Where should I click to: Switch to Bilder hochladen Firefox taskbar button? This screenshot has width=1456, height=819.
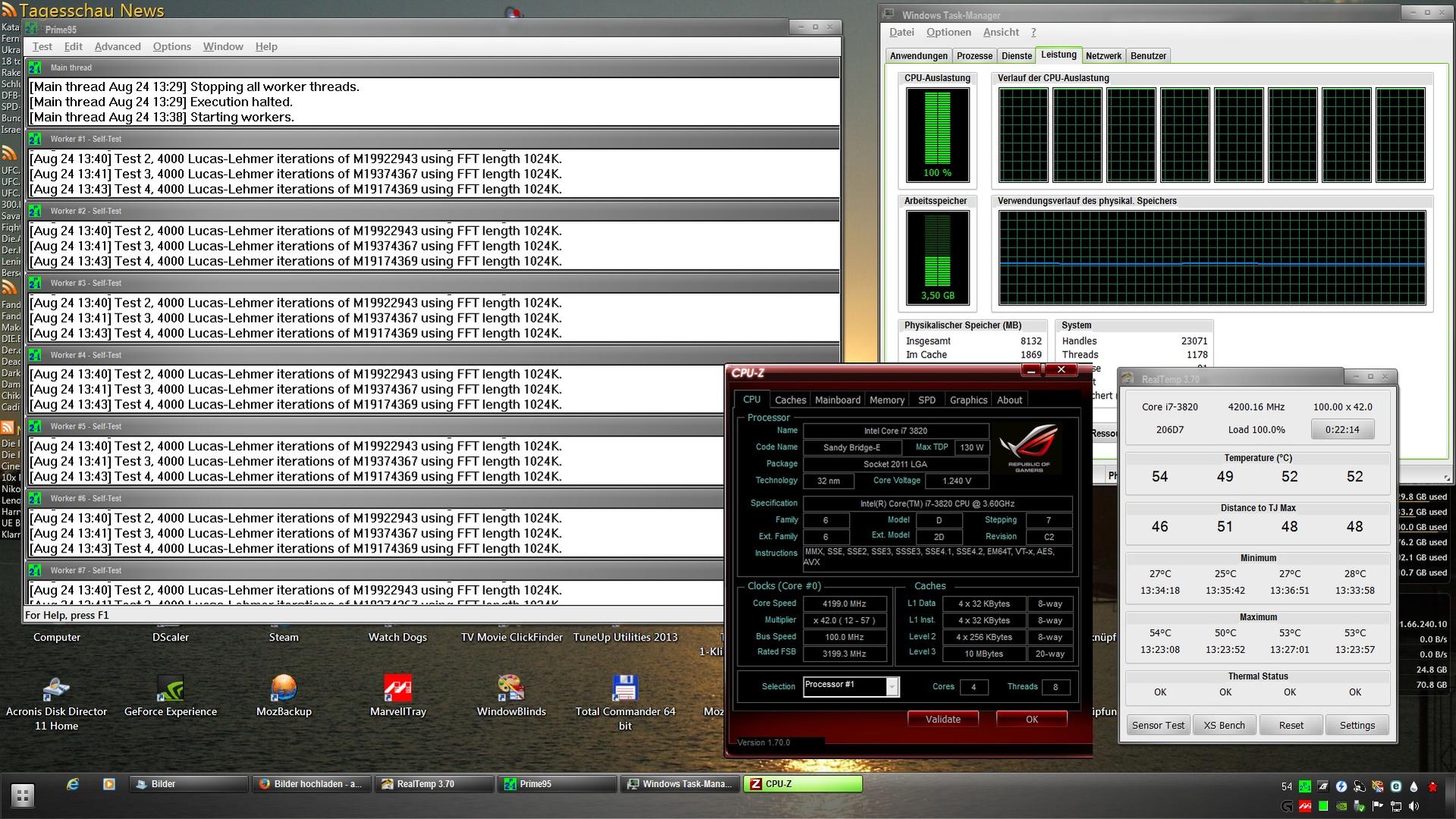312,784
